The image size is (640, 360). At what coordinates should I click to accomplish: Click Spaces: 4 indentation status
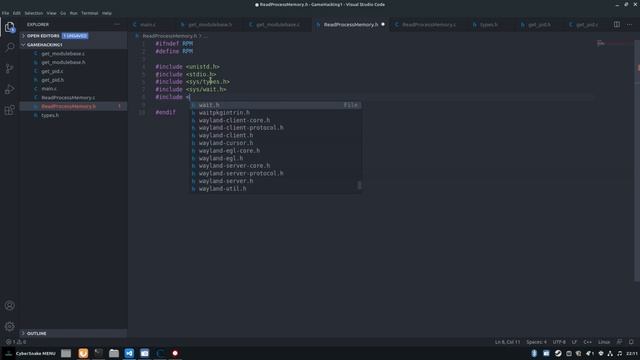[536, 342]
